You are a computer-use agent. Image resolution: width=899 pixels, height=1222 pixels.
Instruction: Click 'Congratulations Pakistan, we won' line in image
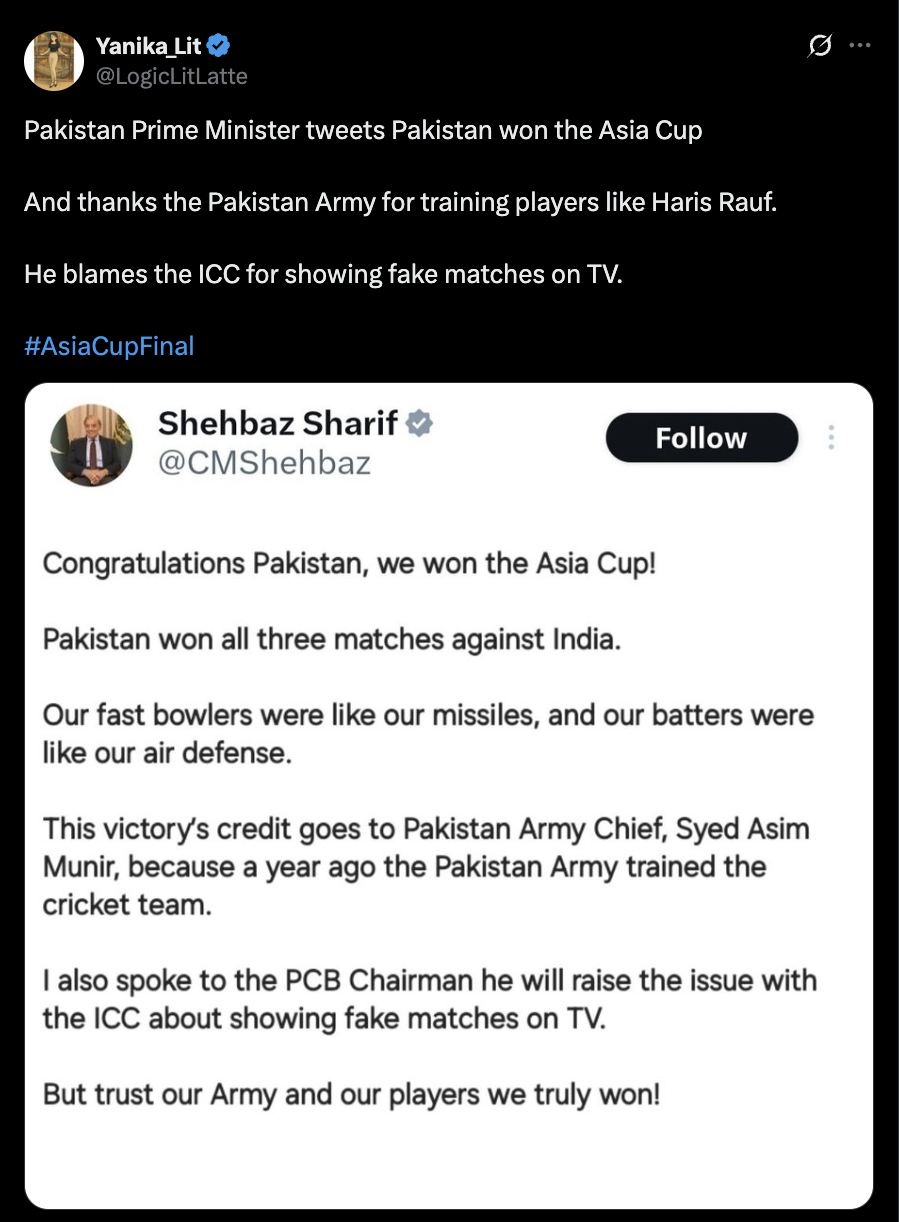[349, 563]
